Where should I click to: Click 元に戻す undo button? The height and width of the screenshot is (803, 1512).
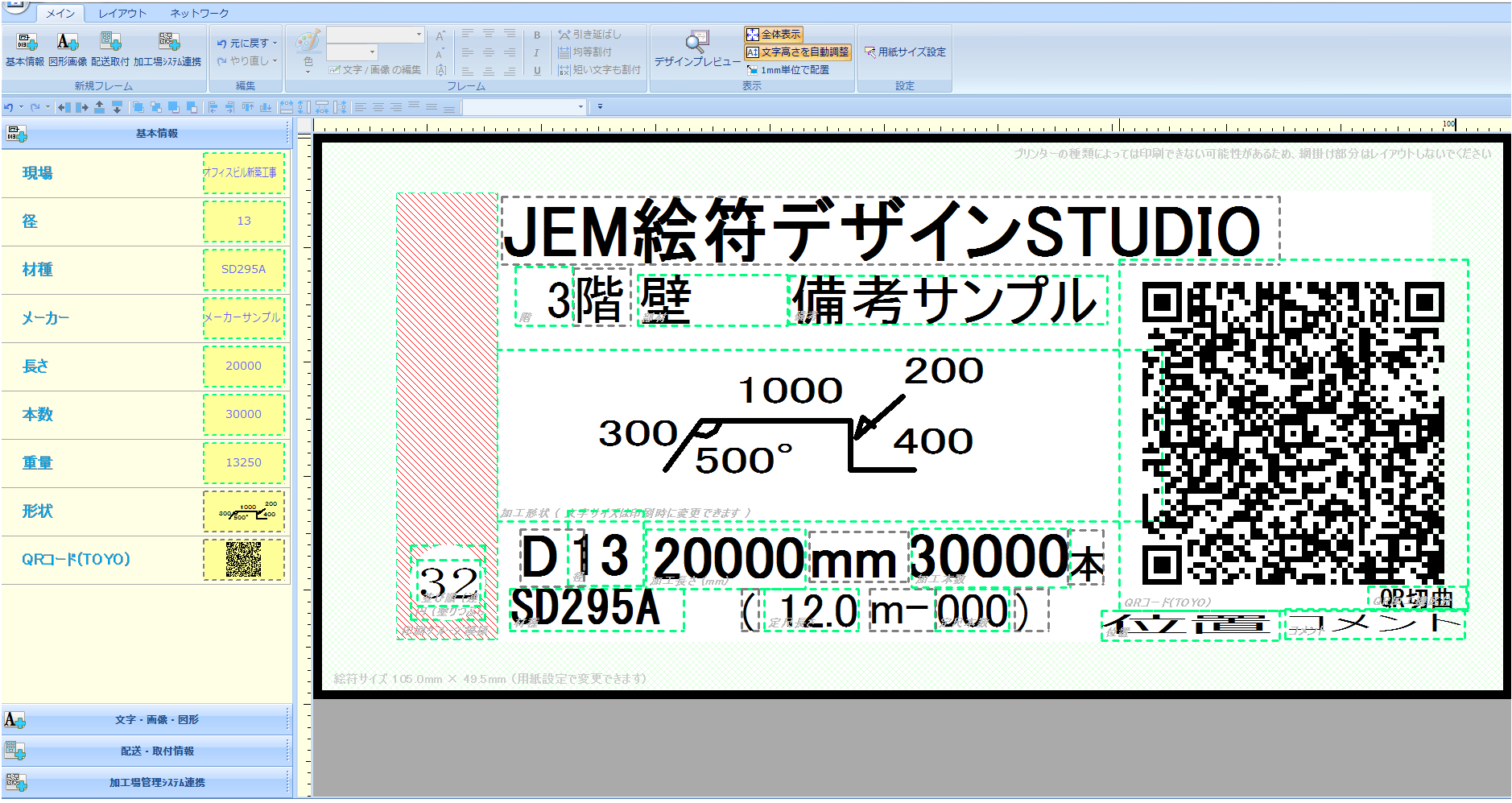pyautogui.click(x=242, y=43)
